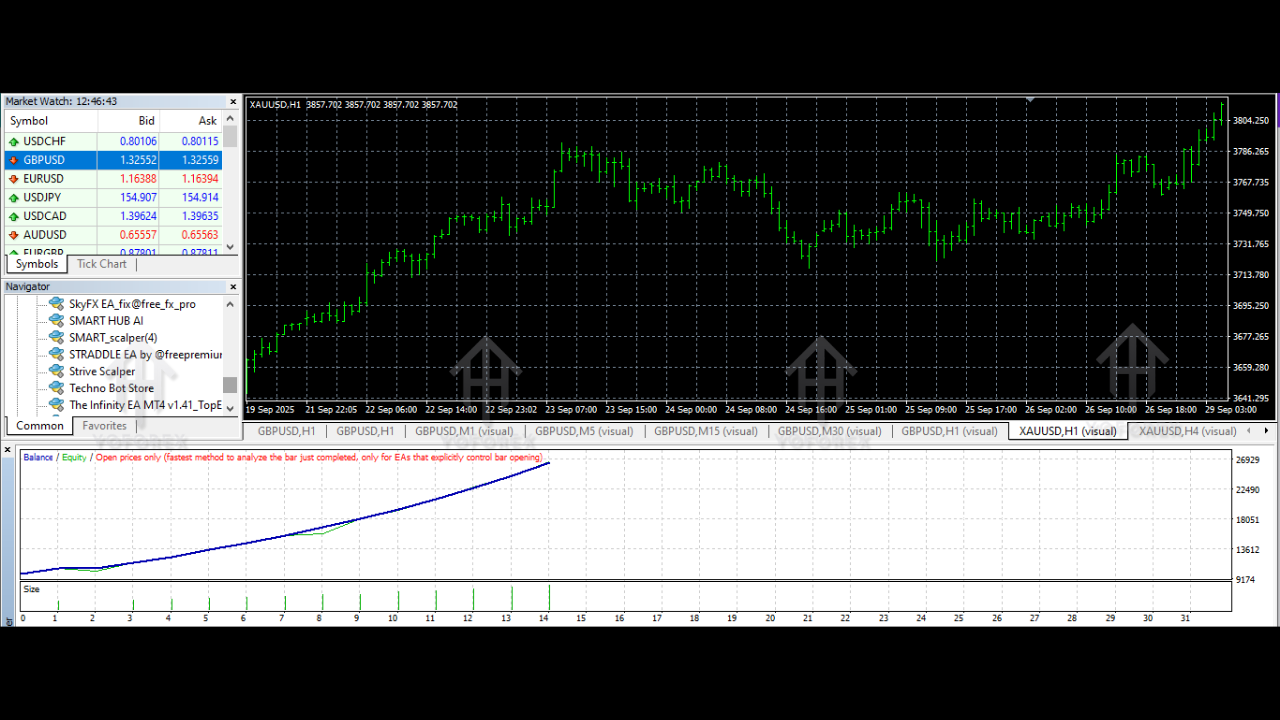Open the Favorites tab in Navigator
This screenshot has height=720, width=1280.
point(104,426)
